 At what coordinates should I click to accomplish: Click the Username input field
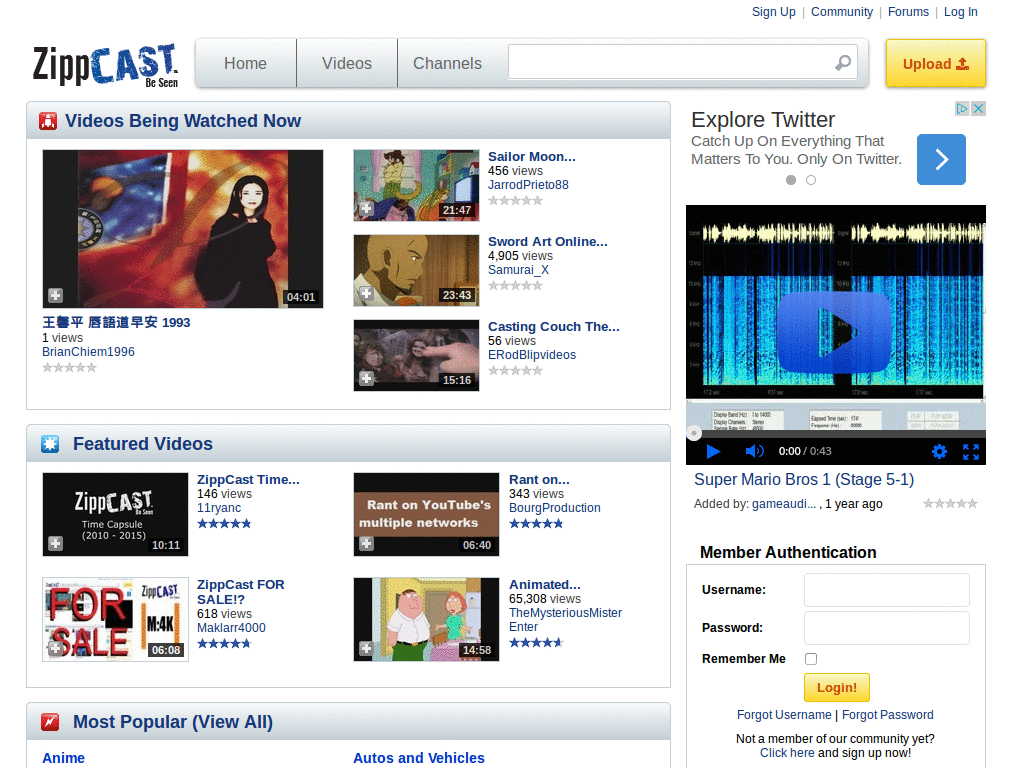[887, 590]
